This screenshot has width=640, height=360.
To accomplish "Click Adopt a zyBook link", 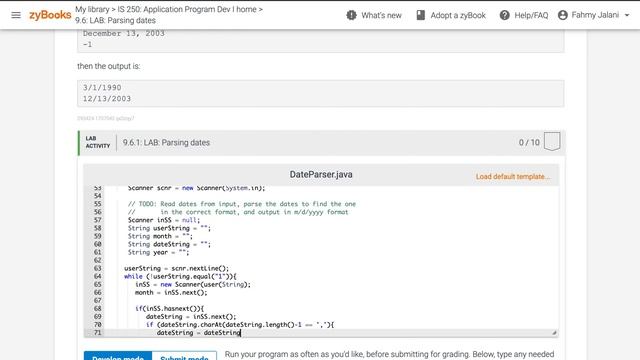I will [458, 16].
